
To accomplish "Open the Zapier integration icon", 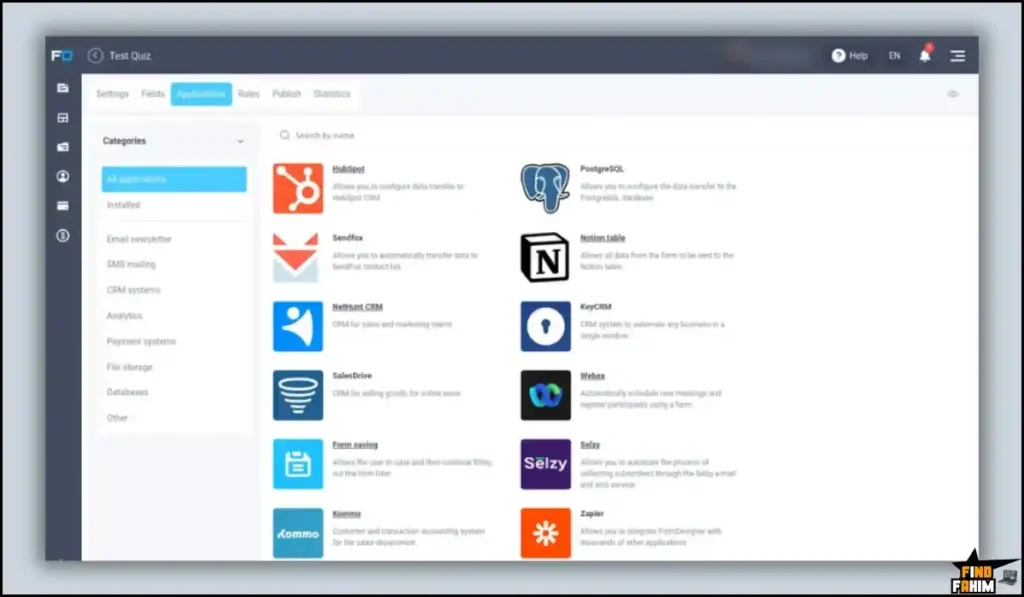I will tap(545, 533).
